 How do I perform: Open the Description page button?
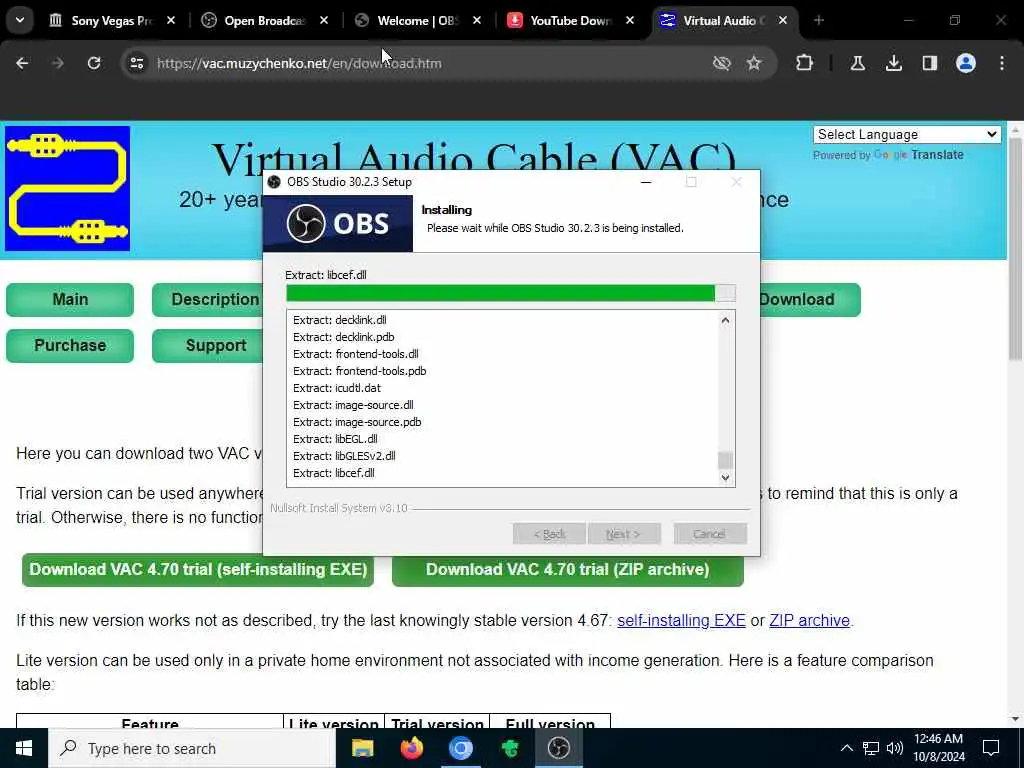coord(208,300)
